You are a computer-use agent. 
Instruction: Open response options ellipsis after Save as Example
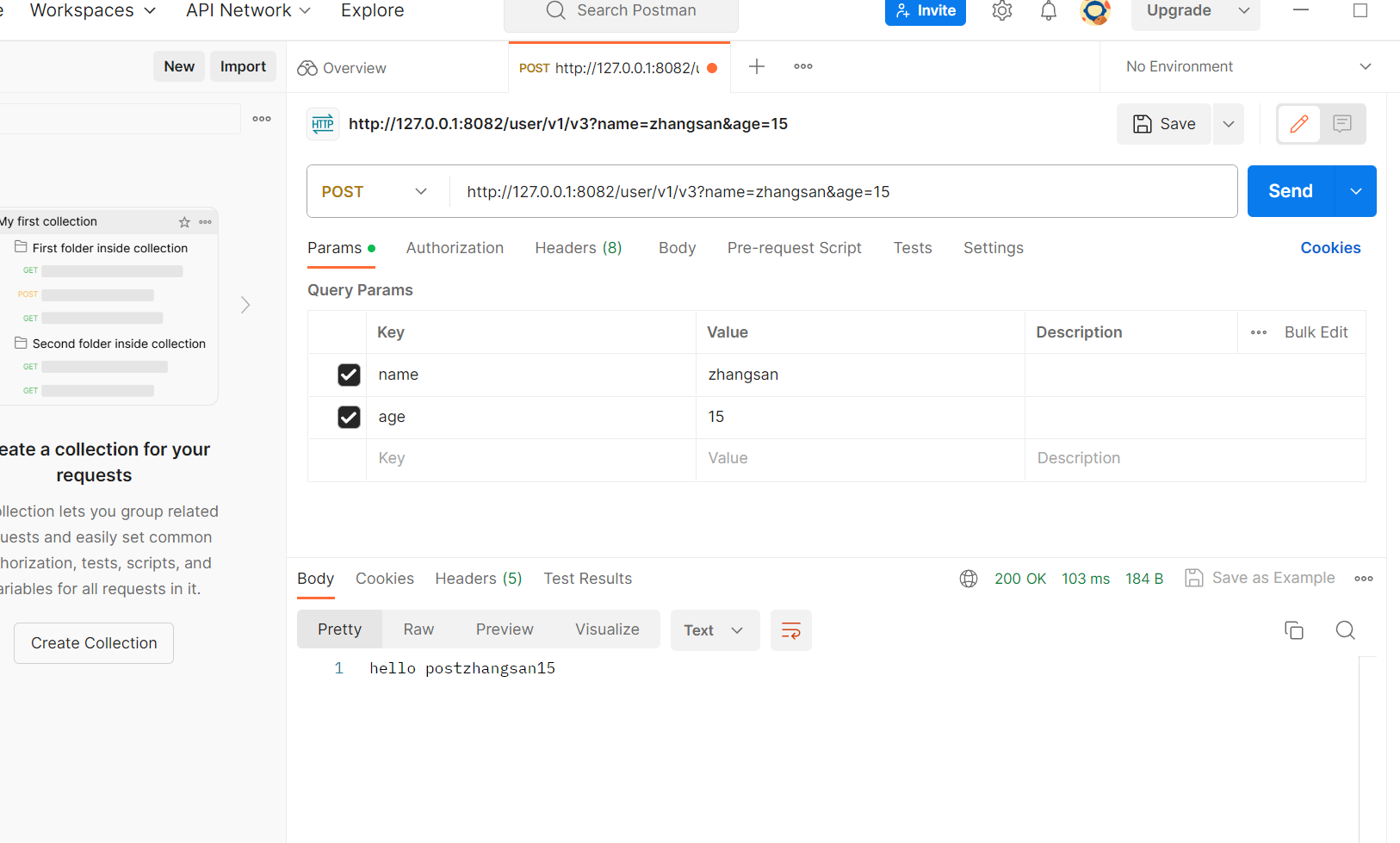(x=1364, y=579)
